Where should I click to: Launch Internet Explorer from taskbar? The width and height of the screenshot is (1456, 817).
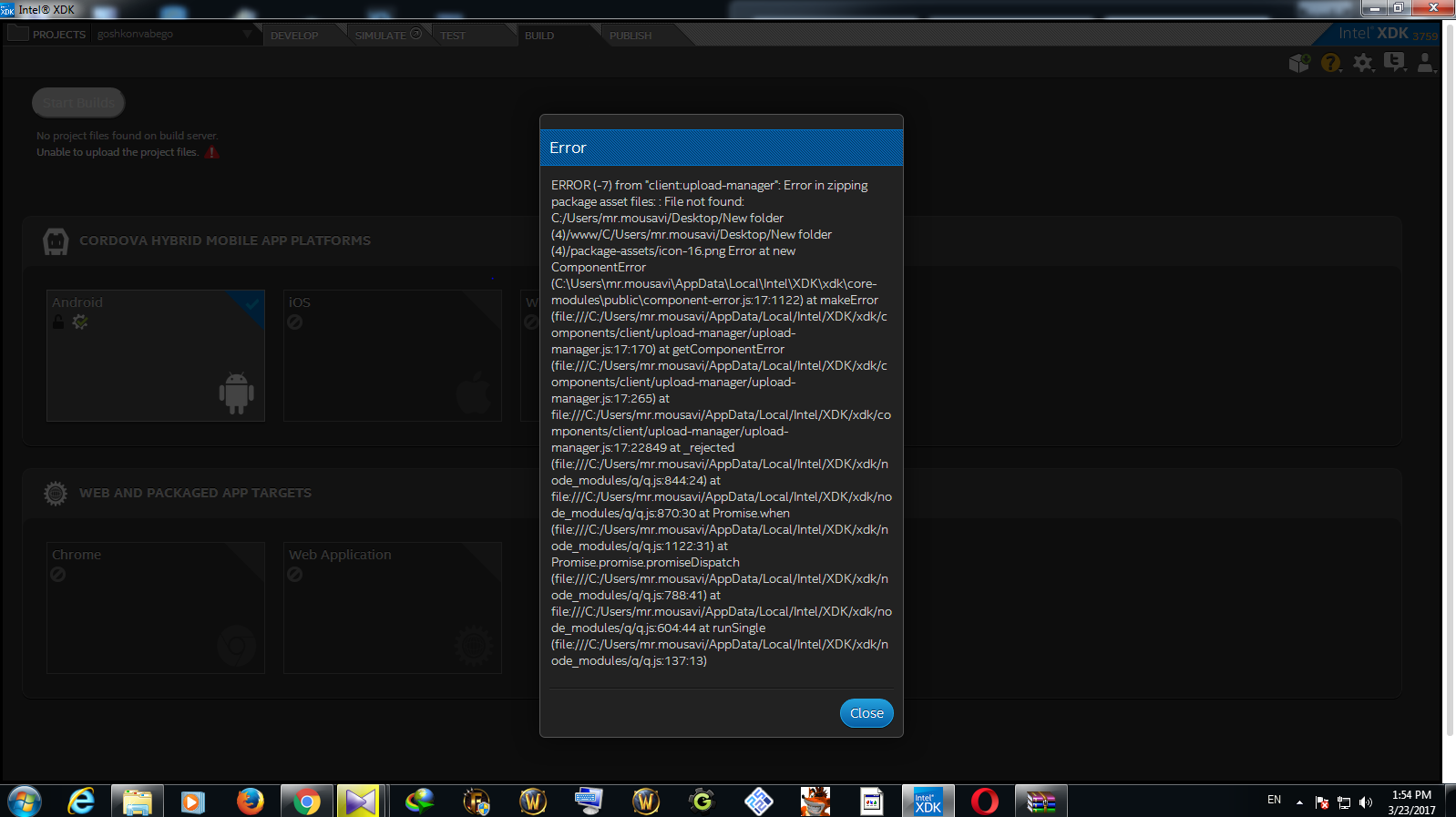pyautogui.click(x=81, y=802)
